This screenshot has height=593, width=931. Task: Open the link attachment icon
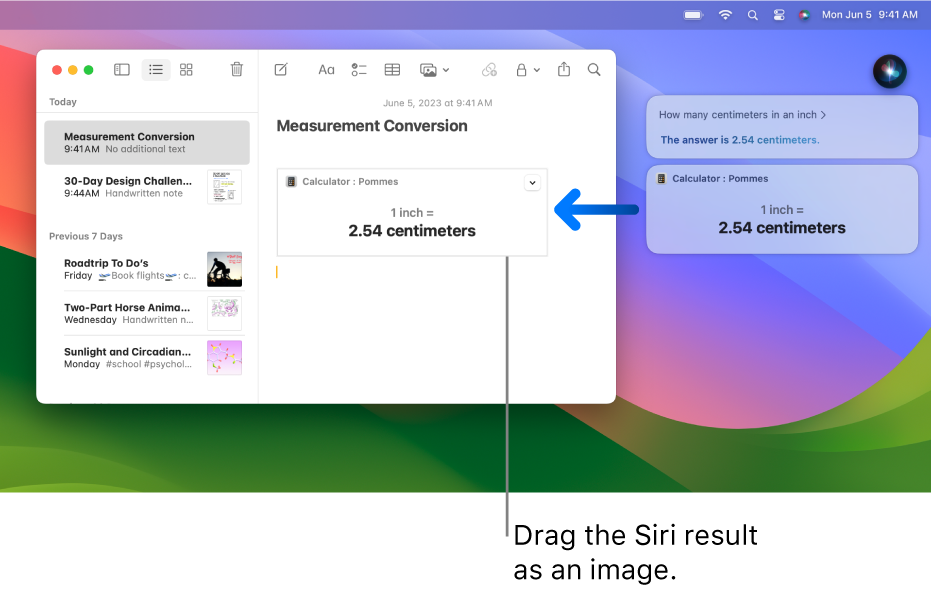489,70
